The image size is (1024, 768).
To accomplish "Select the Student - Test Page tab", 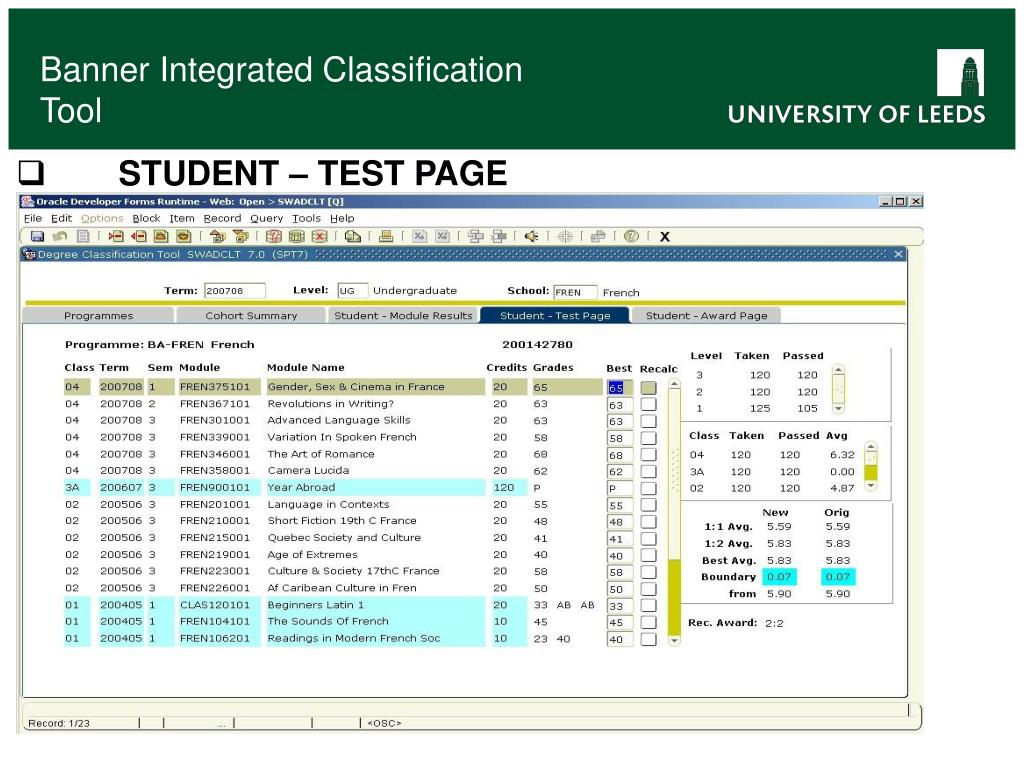I will (x=555, y=315).
